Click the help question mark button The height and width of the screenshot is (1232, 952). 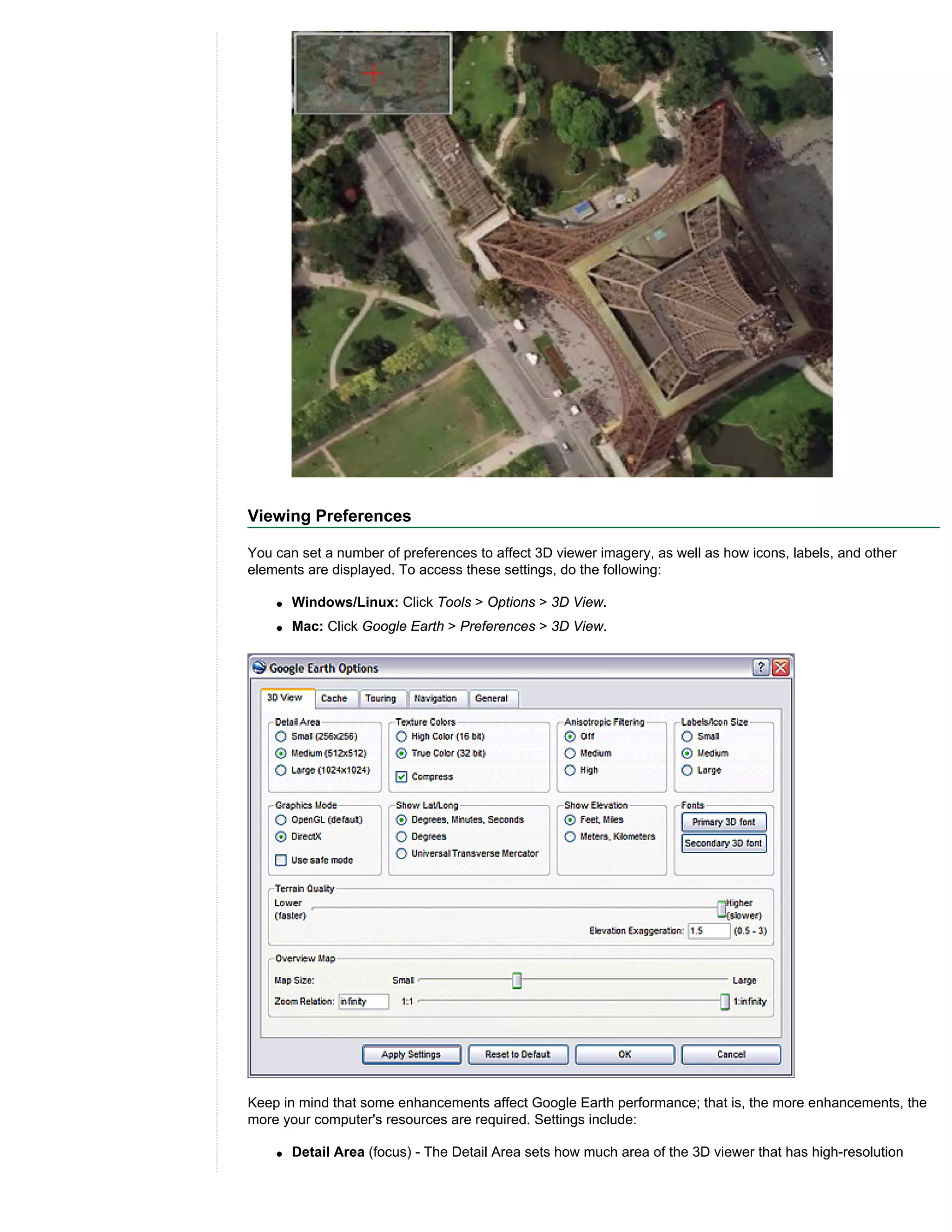(x=761, y=667)
